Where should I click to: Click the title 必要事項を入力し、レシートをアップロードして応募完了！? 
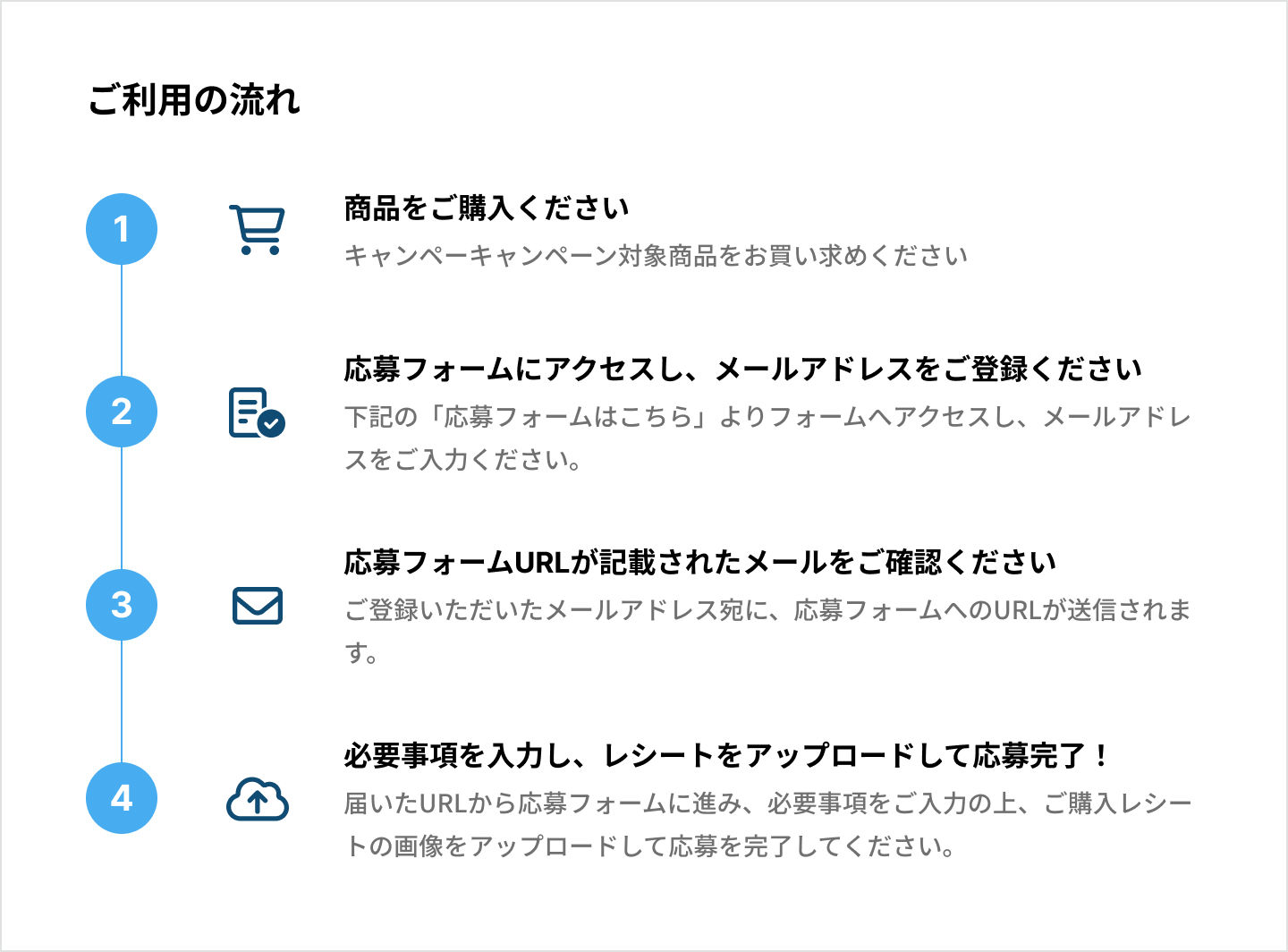pos(727,756)
